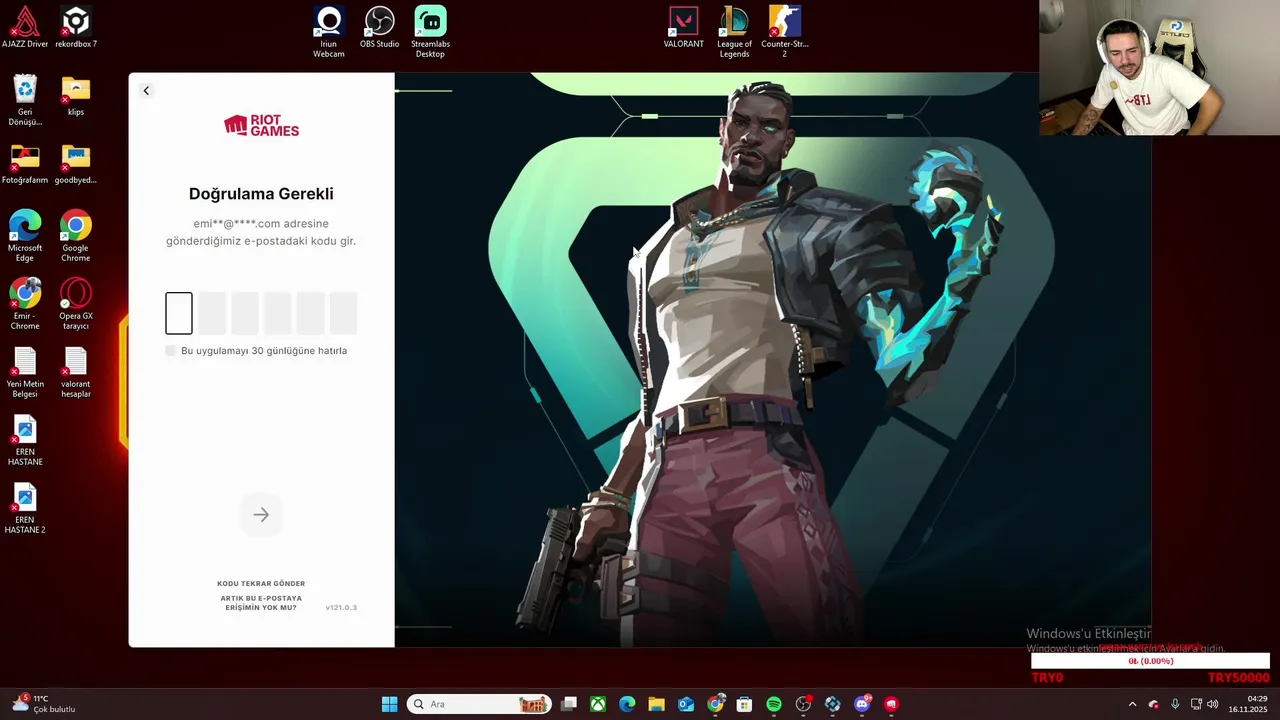Image resolution: width=1280 pixels, height=720 pixels.
Task: Select Iriun Webcam desktop icon
Action: (329, 32)
